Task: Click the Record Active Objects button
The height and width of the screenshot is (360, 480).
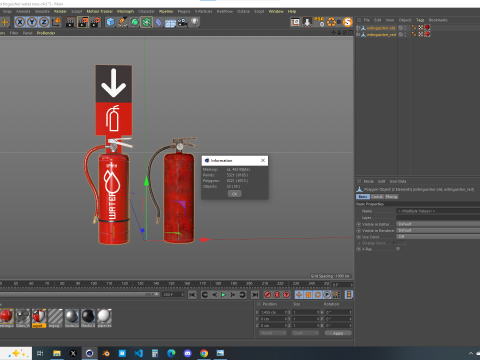Action: [x=267, y=295]
